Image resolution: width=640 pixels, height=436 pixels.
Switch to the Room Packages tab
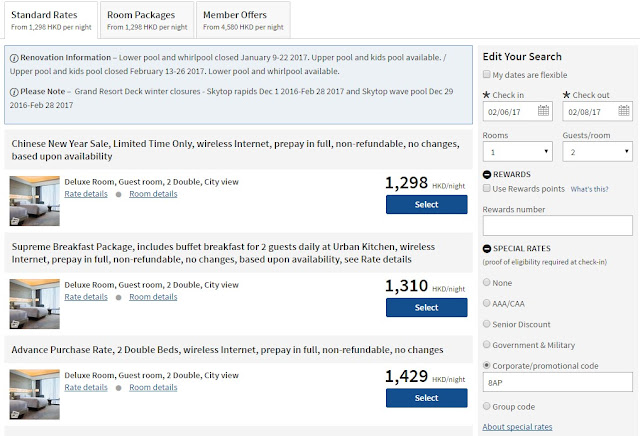143,20
